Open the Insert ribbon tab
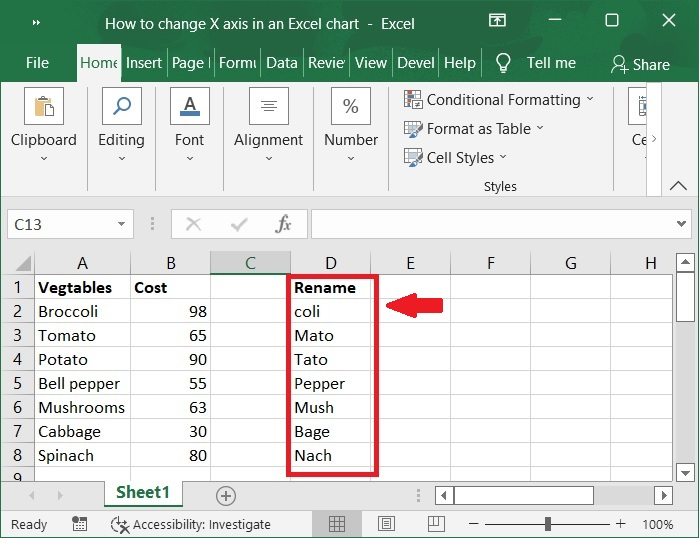This screenshot has width=700, height=538. pos(144,62)
